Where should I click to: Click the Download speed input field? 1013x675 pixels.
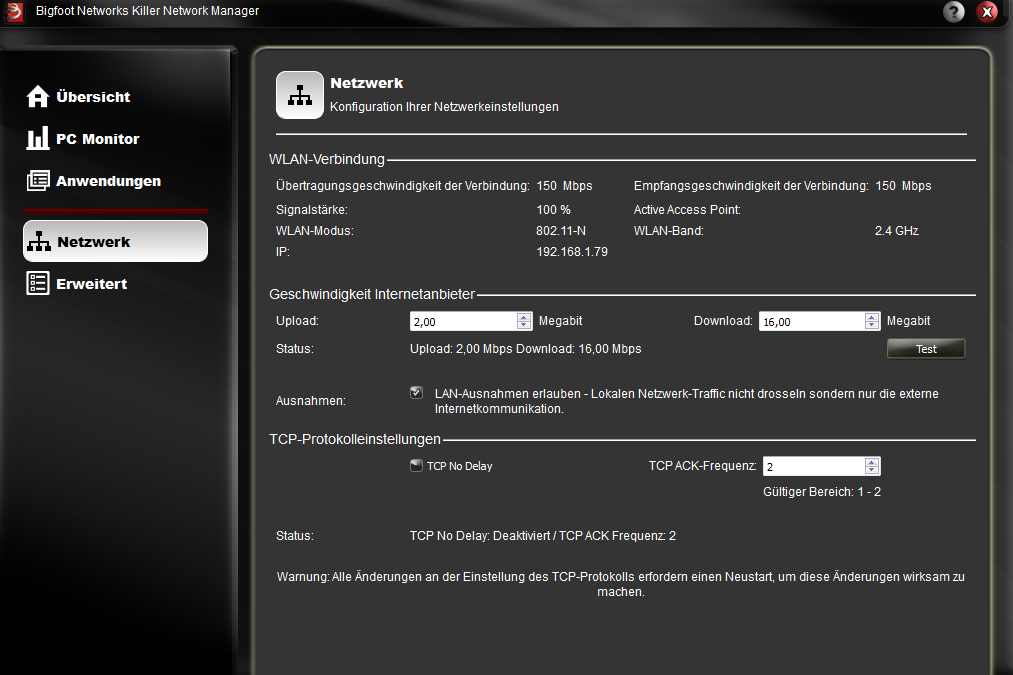tap(812, 322)
